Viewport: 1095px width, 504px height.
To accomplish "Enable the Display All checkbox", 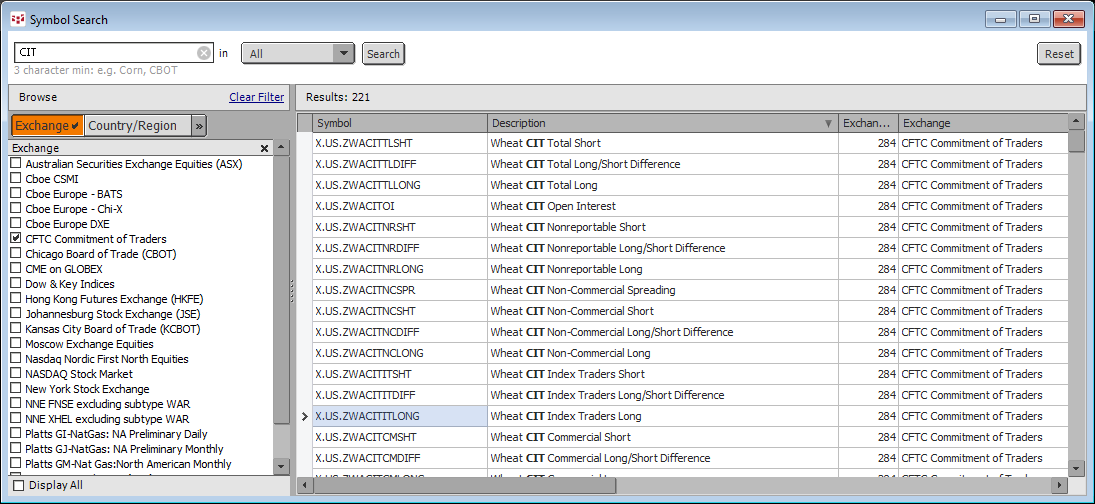I will (x=20, y=485).
